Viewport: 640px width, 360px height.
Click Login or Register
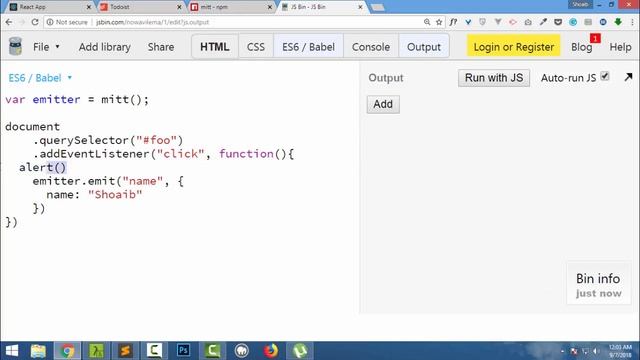click(x=513, y=47)
